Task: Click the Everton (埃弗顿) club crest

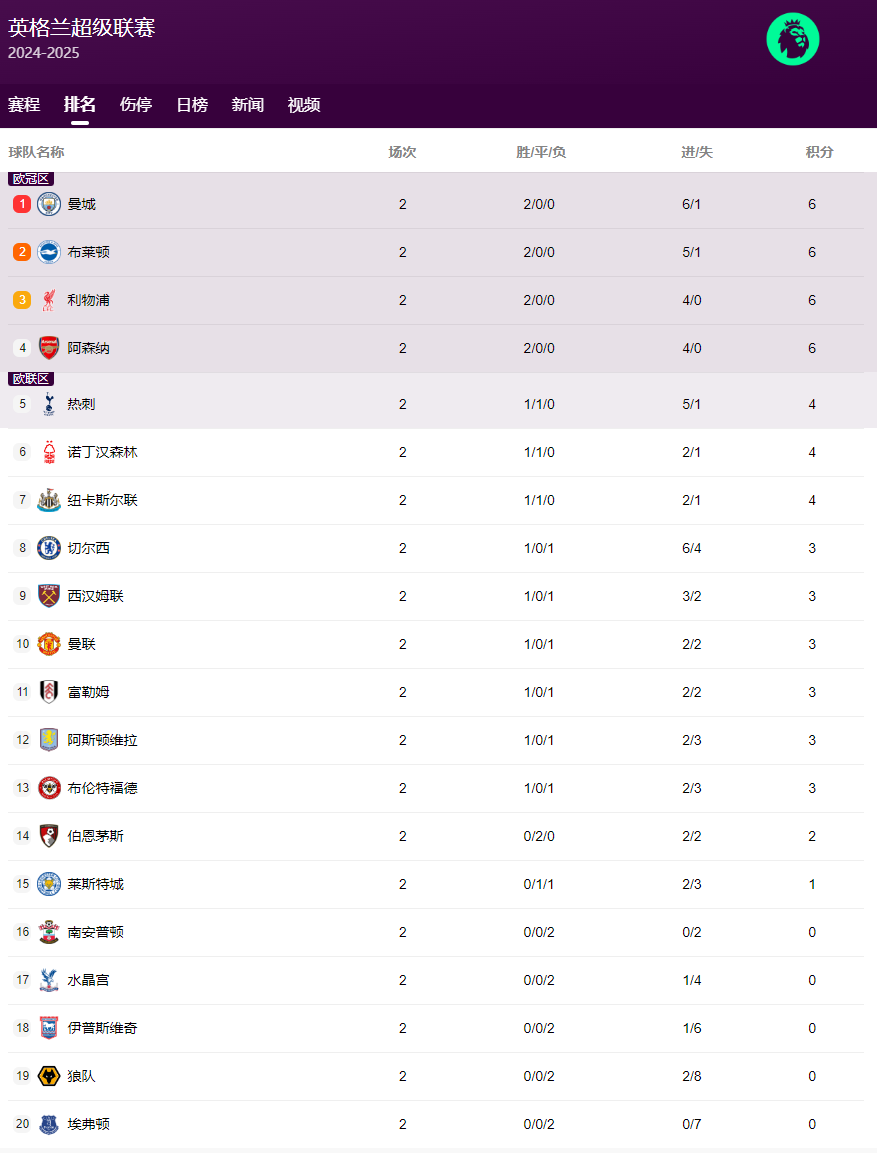Action: 49,1124
